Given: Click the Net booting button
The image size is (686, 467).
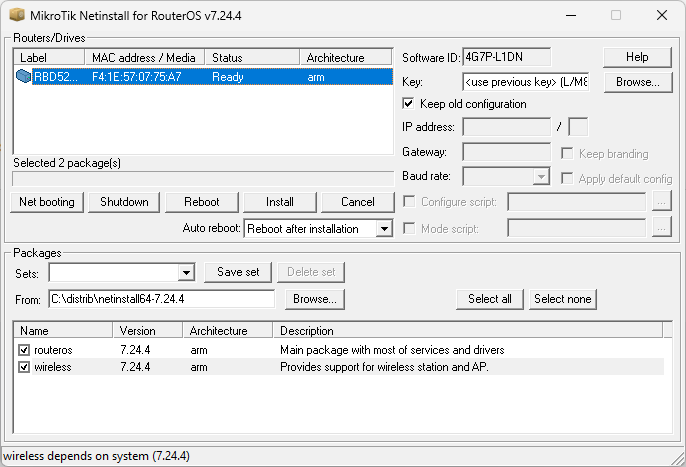Looking at the screenshot, I should click(x=47, y=202).
